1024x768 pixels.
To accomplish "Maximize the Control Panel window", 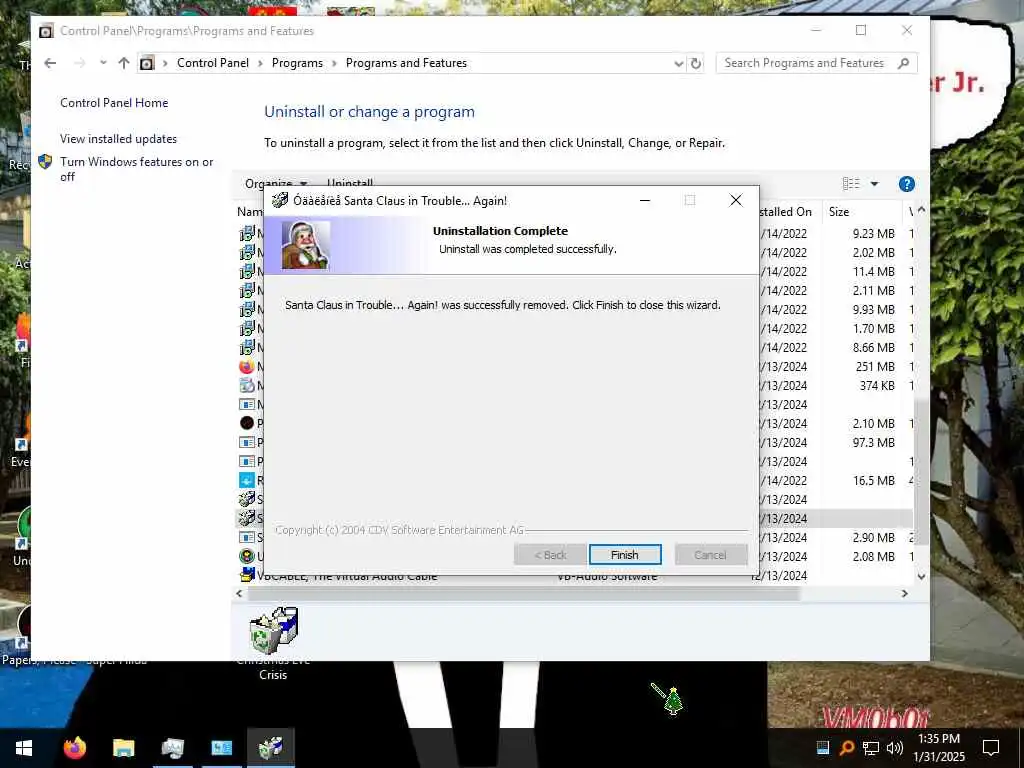I will [x=861, y=30].
